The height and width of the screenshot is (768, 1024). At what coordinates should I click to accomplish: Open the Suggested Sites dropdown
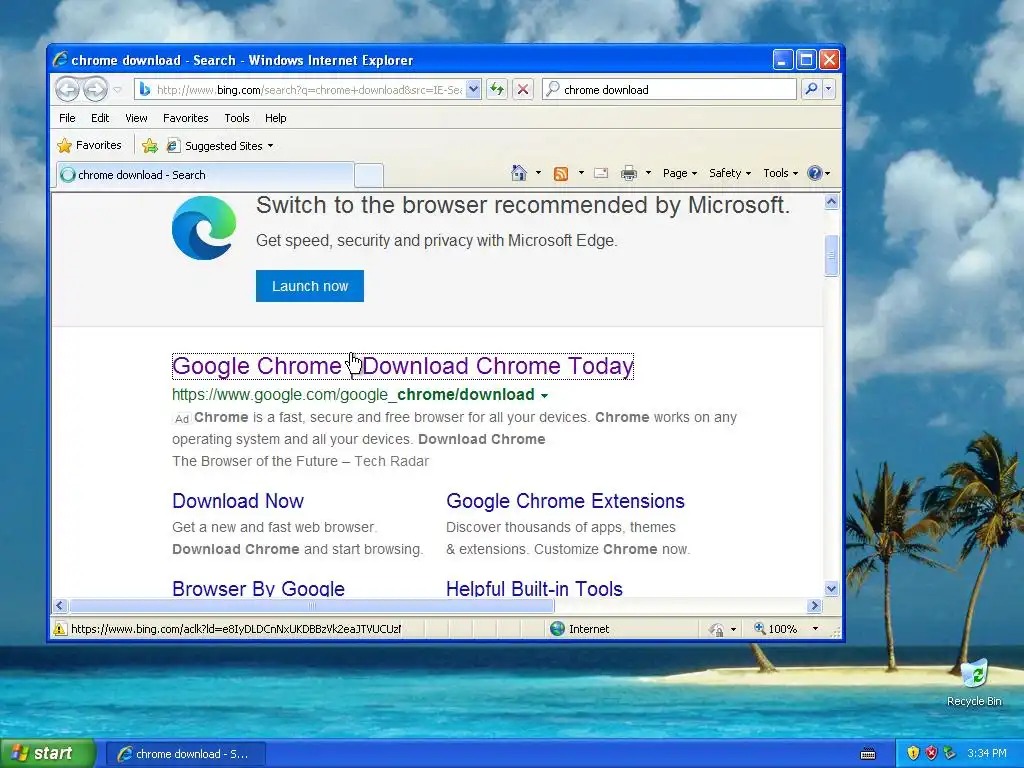tap(220, 146)
